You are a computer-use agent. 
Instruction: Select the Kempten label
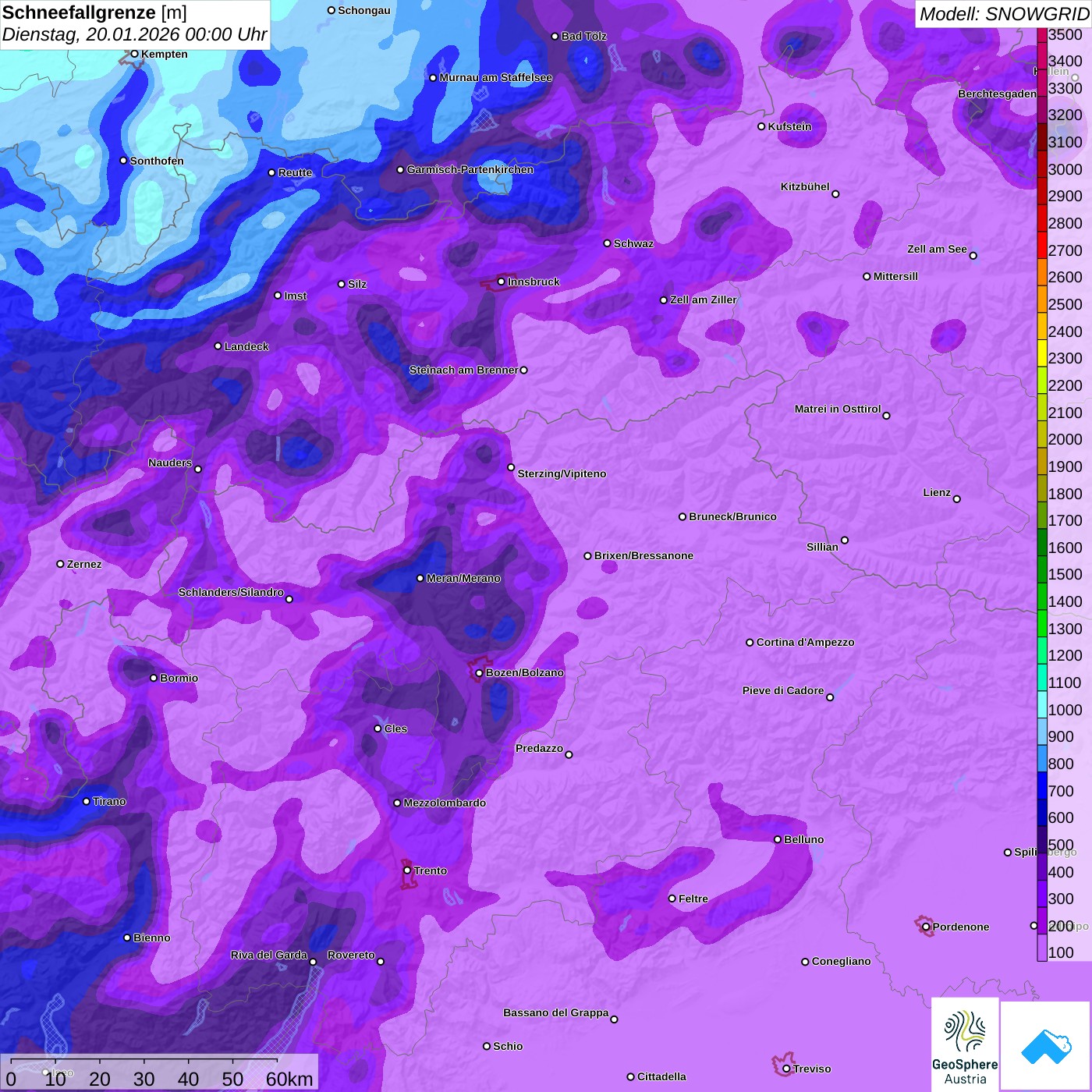click(x=165, y=54)
